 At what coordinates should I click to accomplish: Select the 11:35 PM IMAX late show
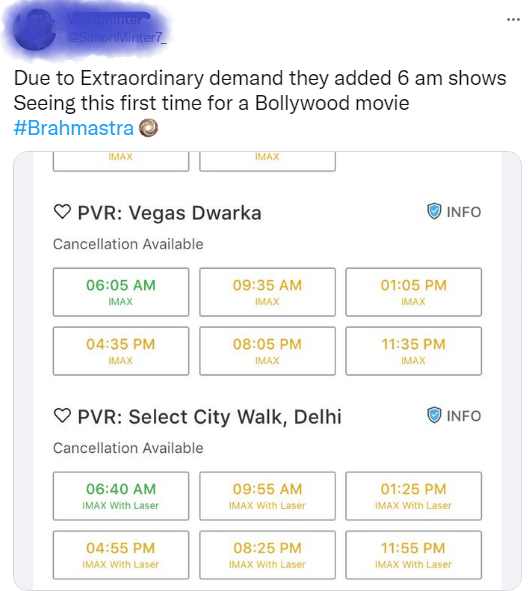point(414,351)
